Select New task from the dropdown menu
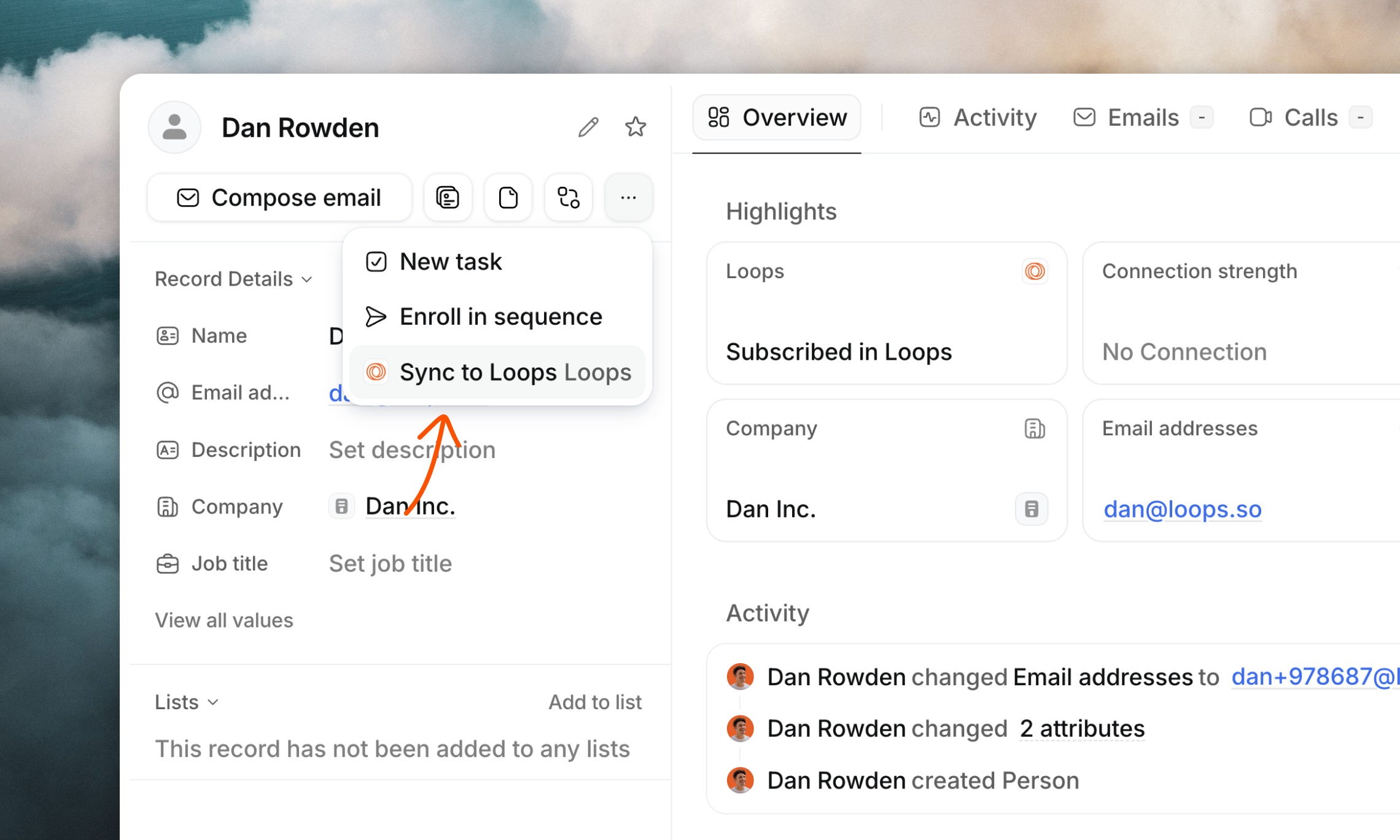1400x840 pixels. (x=497, y=262)
